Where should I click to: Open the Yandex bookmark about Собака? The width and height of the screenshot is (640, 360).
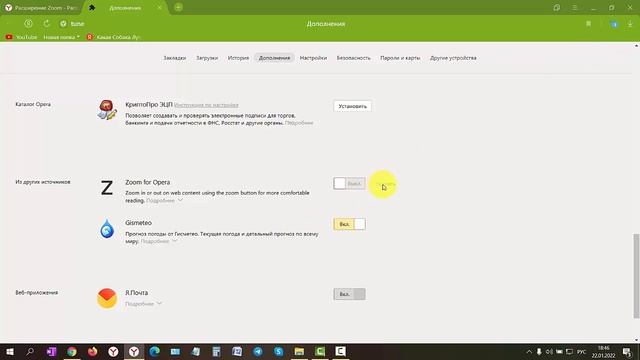(113, 37)
